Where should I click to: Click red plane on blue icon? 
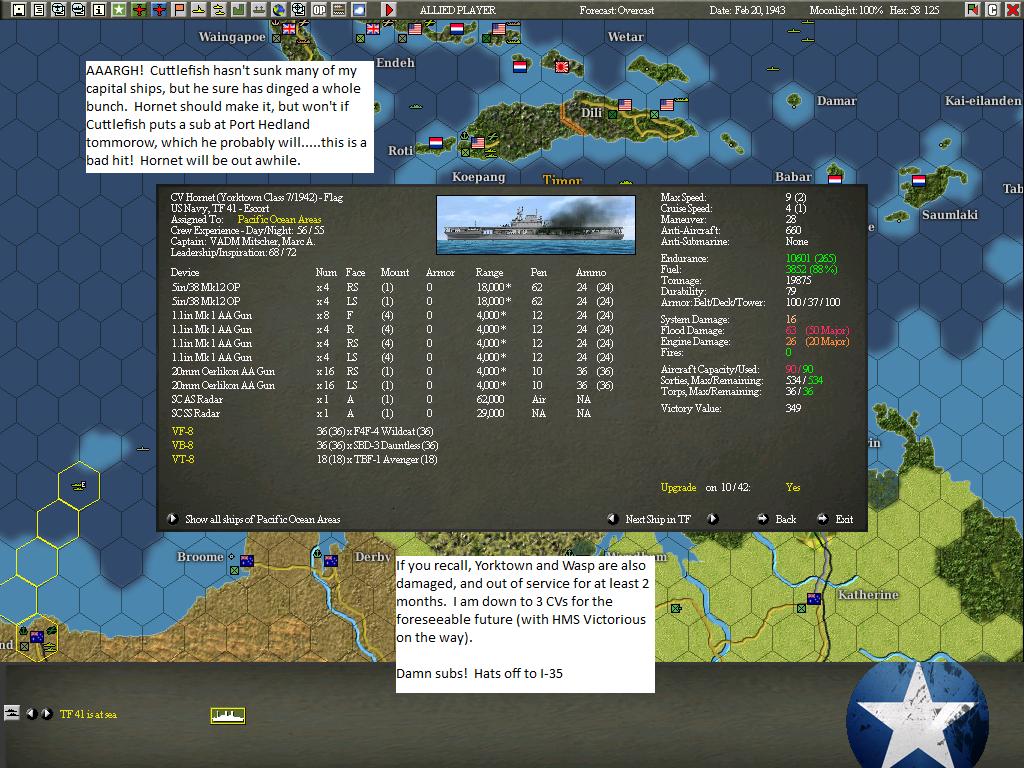click(159, 10)
